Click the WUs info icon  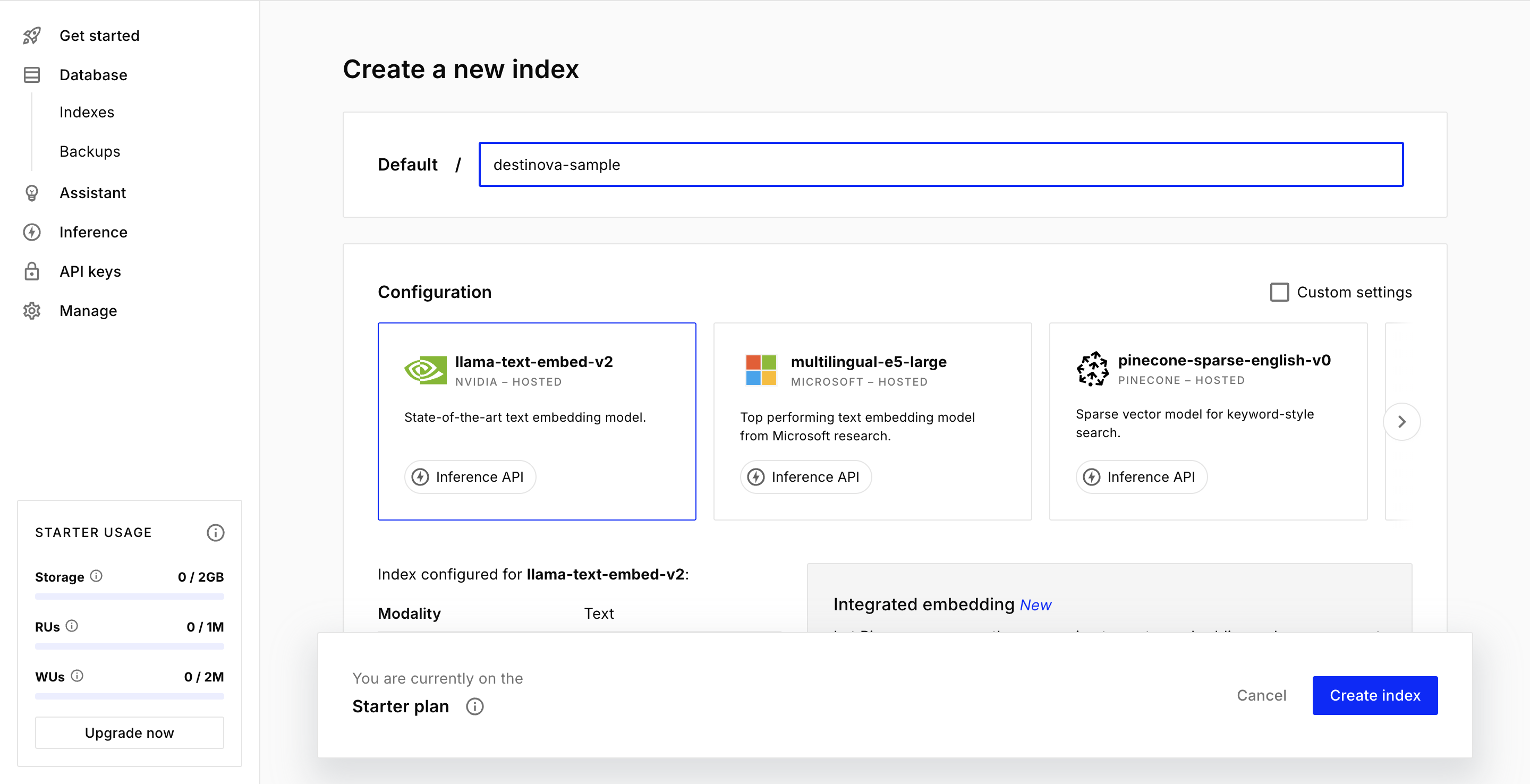click(77, 676)
